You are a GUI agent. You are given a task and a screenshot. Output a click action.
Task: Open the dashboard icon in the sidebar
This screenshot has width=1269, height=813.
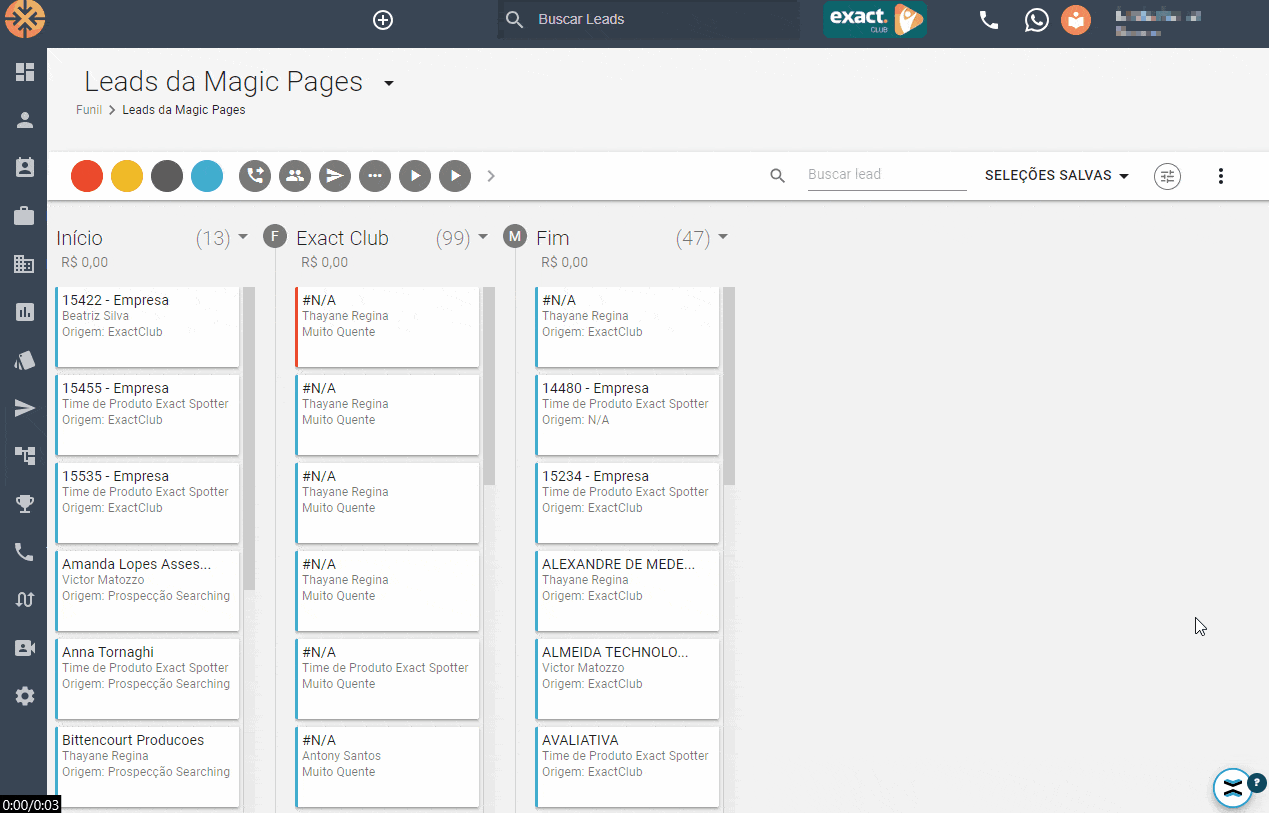[x=25, y=72]
